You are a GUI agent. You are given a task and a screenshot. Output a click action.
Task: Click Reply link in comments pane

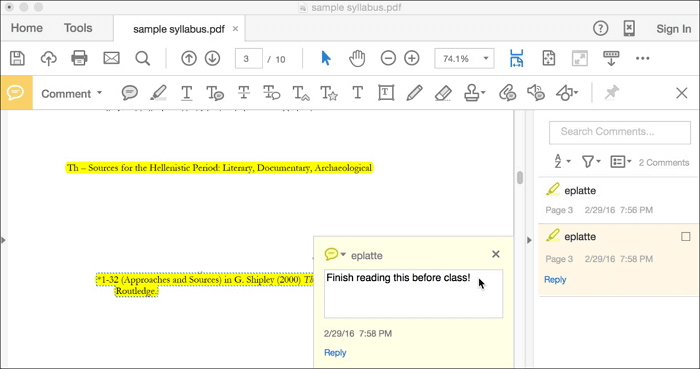(555, 280)
